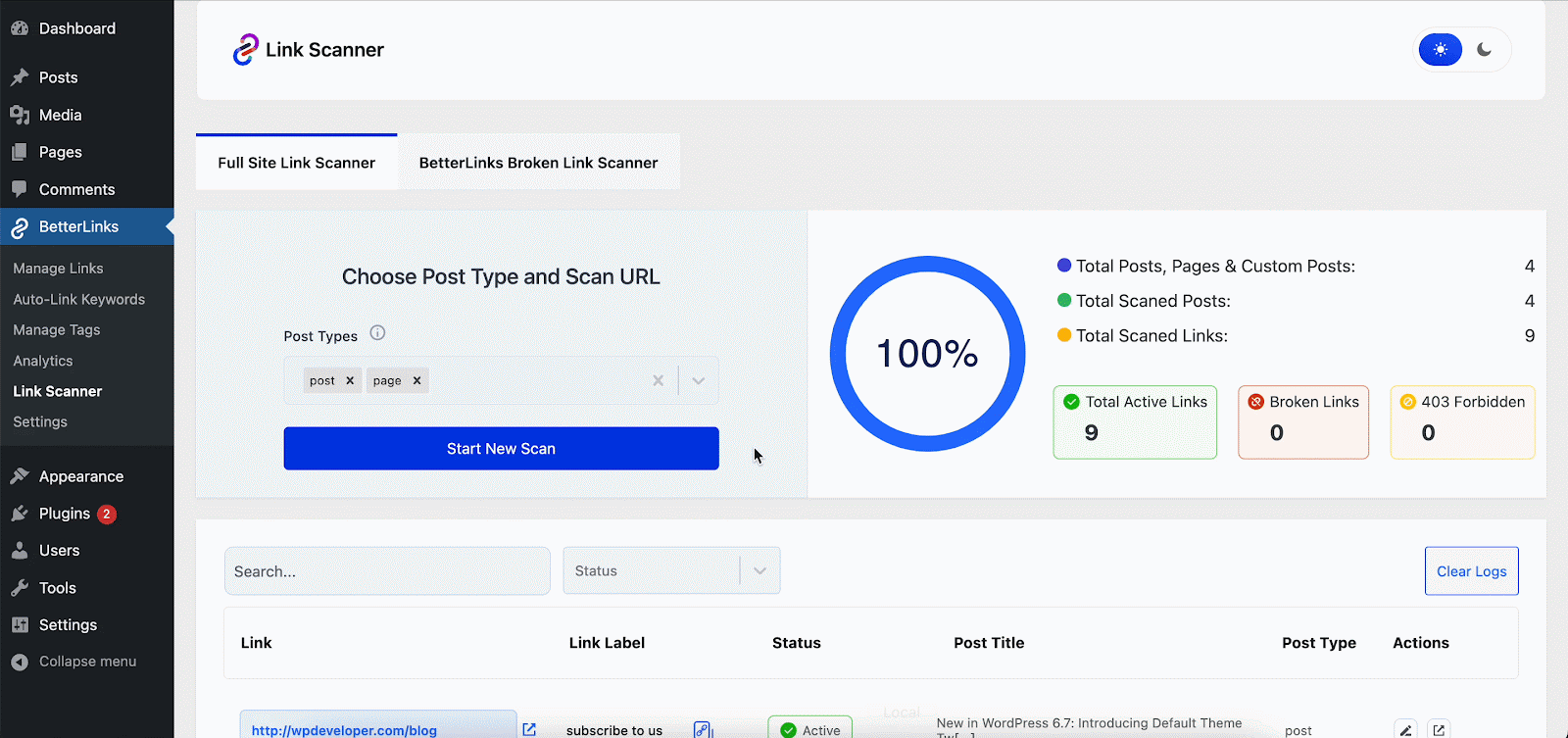Click the 403 Forbidden card

tap(1462, 422)
